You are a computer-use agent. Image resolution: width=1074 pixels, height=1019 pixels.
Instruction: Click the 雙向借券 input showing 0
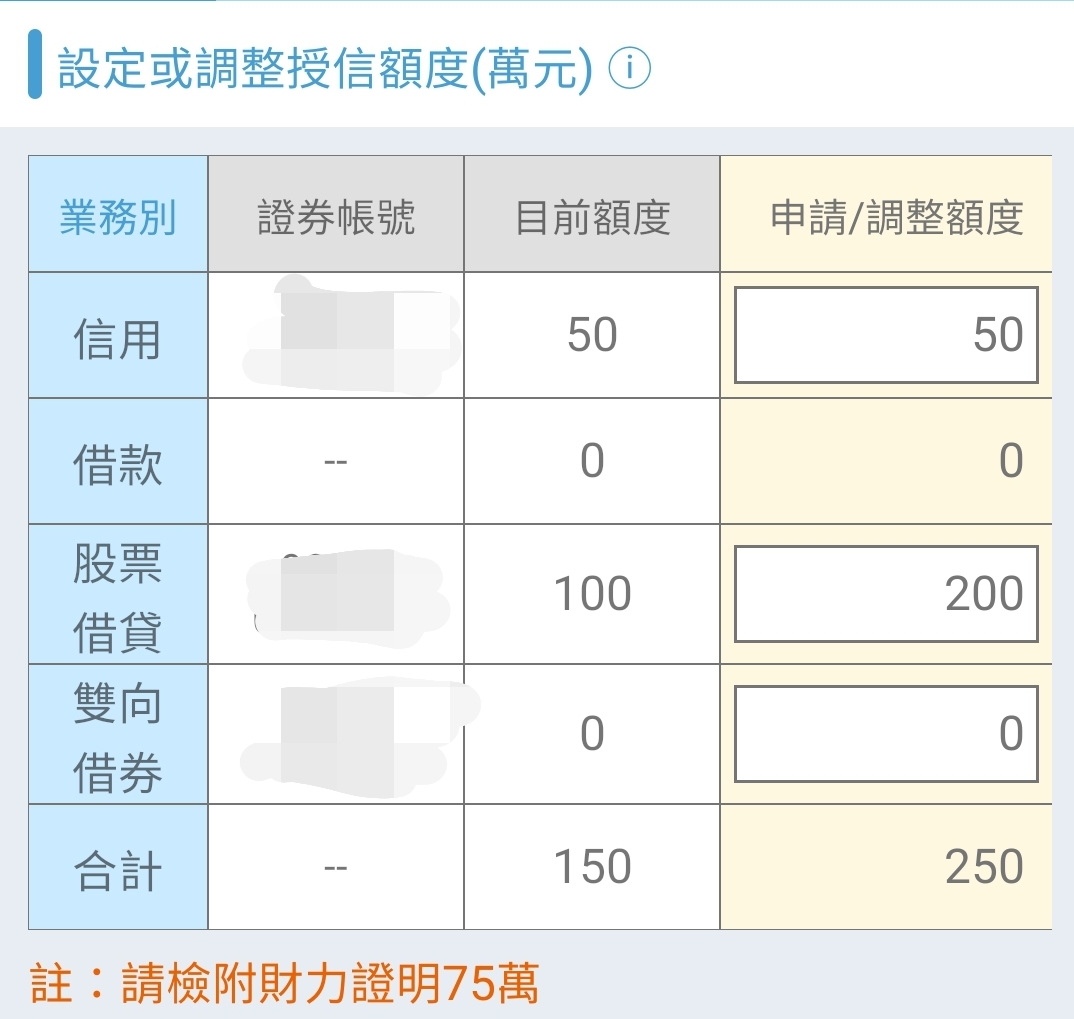tap(884, 734)
